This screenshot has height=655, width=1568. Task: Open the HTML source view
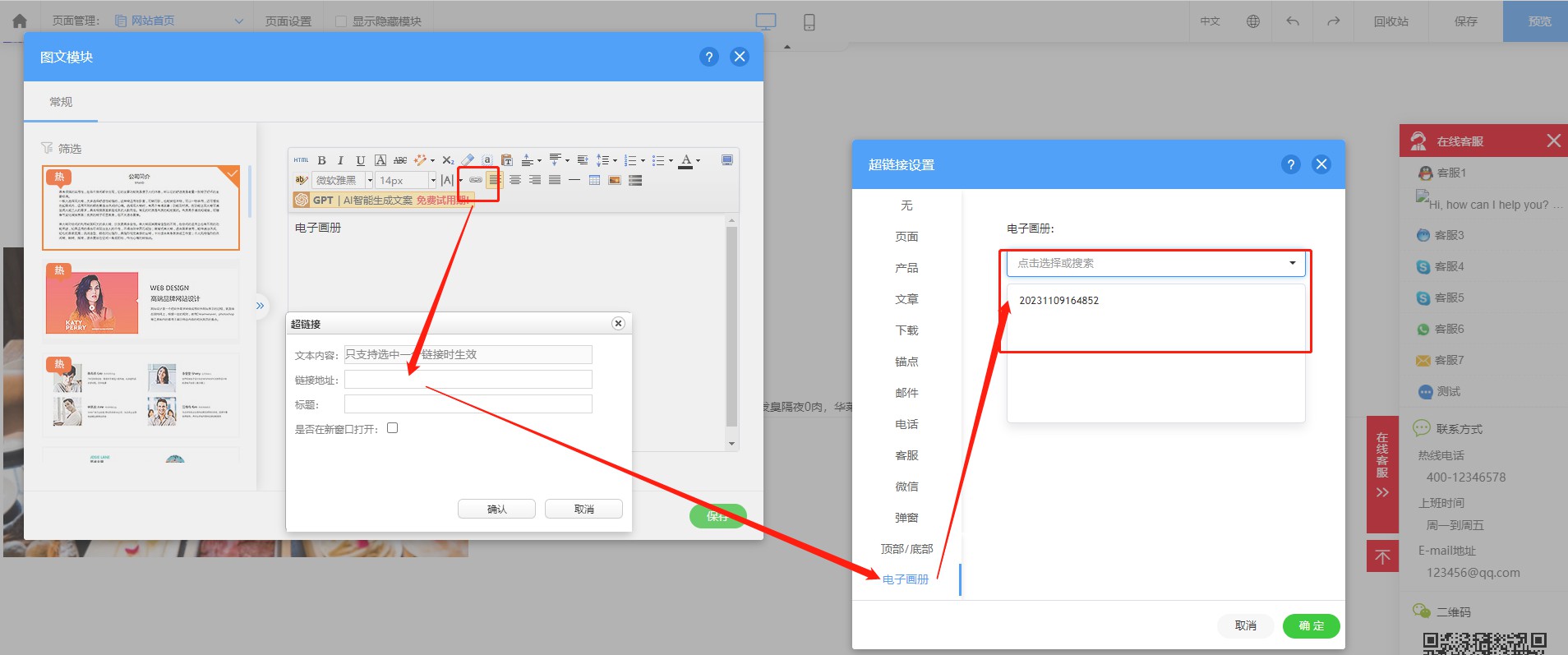coord(302,160)
